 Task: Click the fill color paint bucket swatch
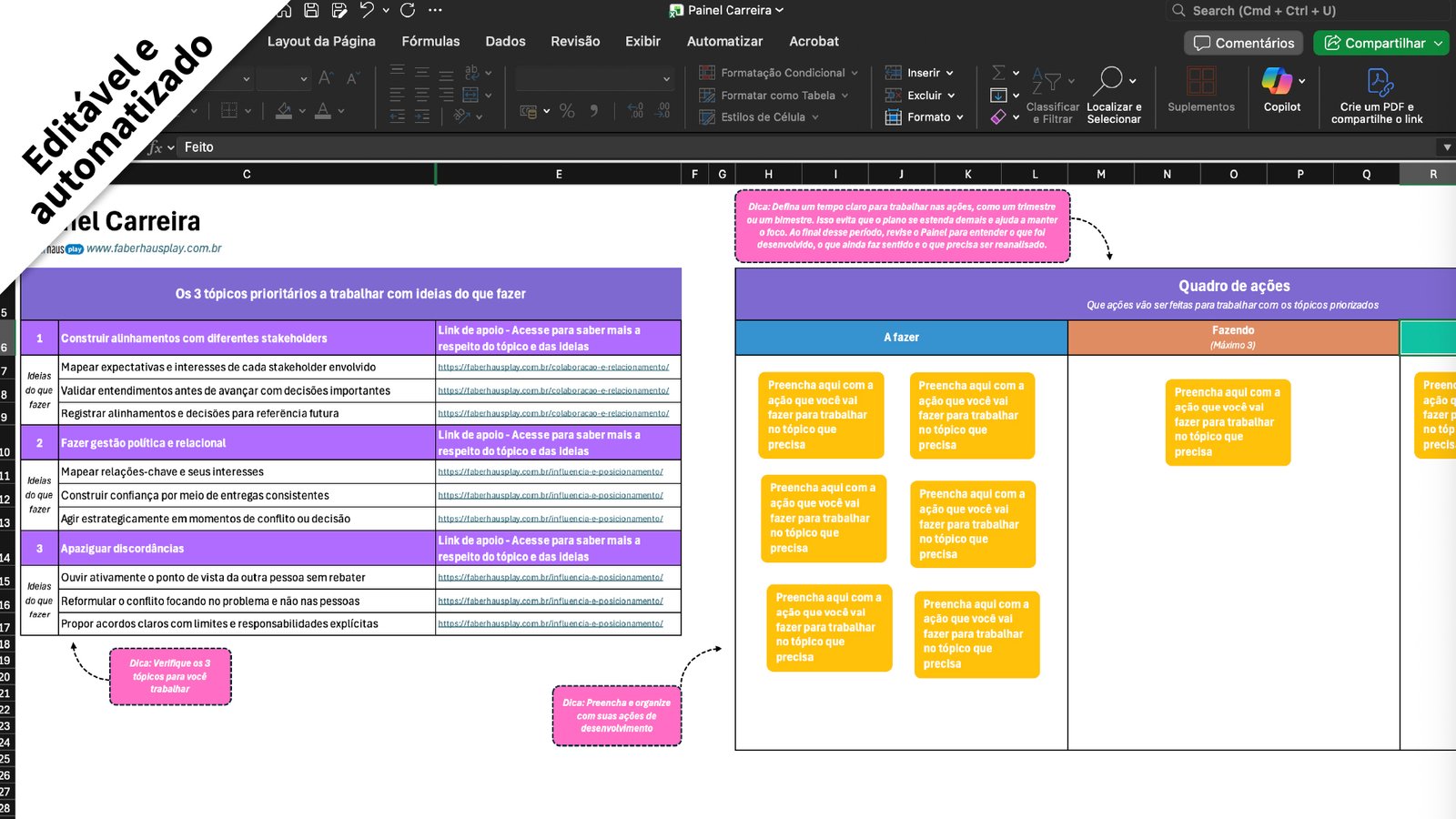284,111
